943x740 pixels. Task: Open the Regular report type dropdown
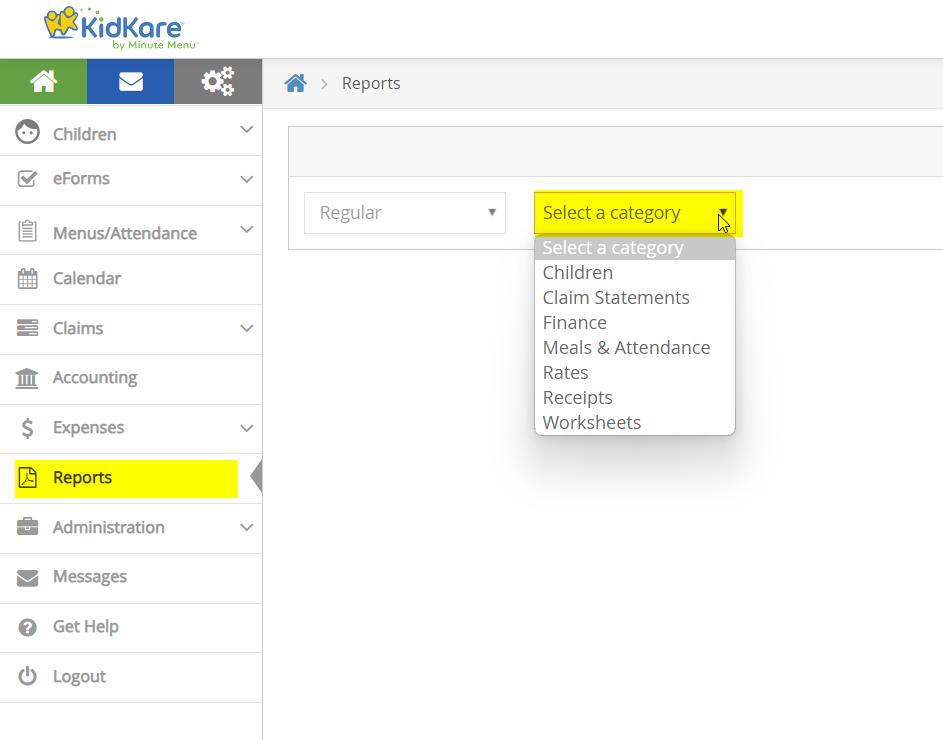click(x=404, y=213)
